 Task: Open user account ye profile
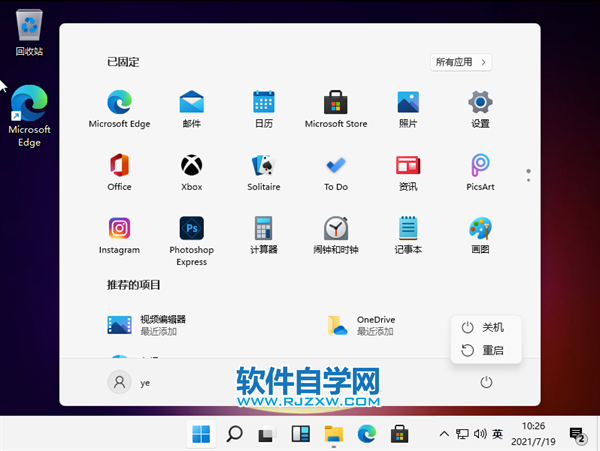pos(131,382)
